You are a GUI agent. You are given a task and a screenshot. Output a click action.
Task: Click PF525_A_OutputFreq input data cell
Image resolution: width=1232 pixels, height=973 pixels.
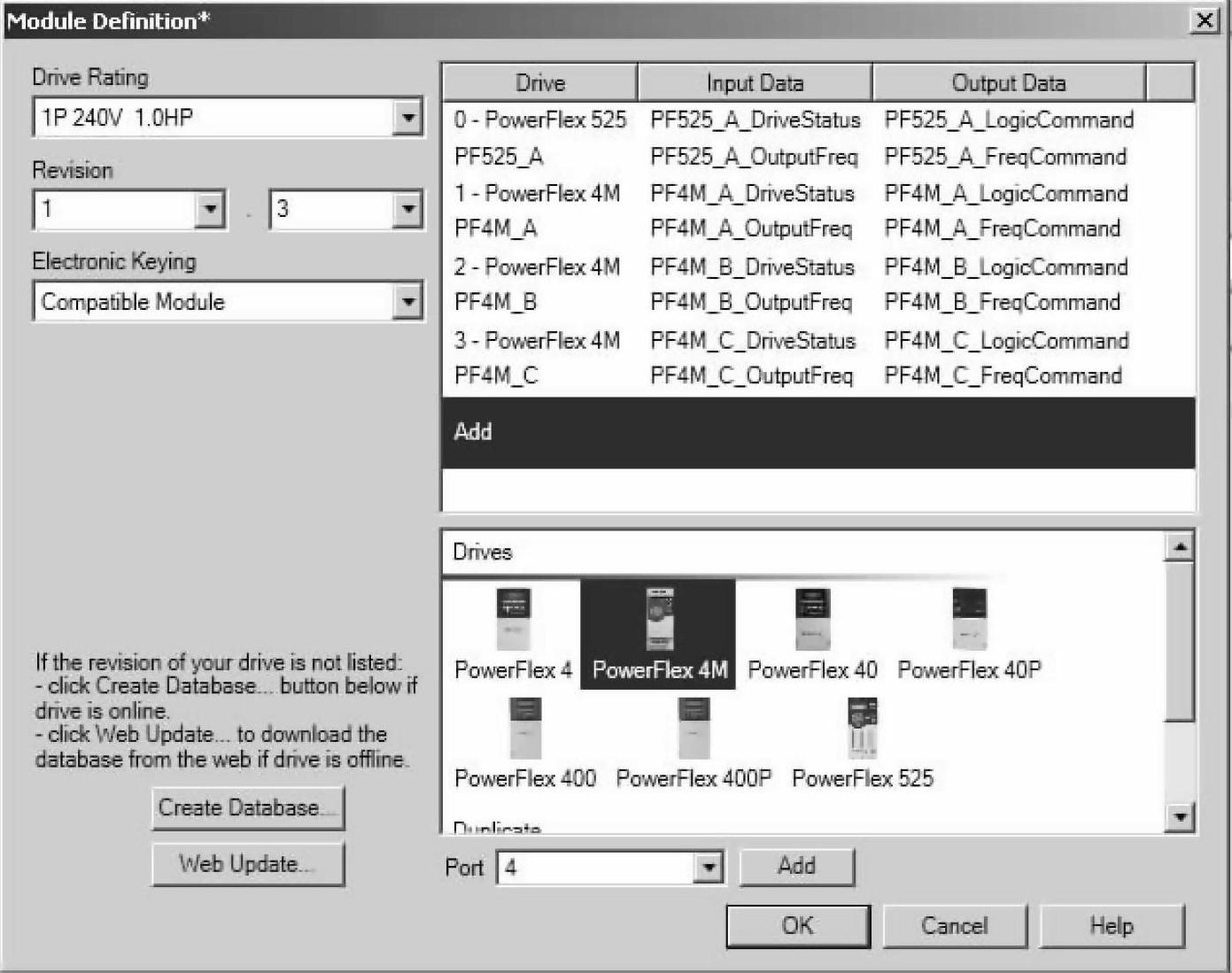[754, 157]
